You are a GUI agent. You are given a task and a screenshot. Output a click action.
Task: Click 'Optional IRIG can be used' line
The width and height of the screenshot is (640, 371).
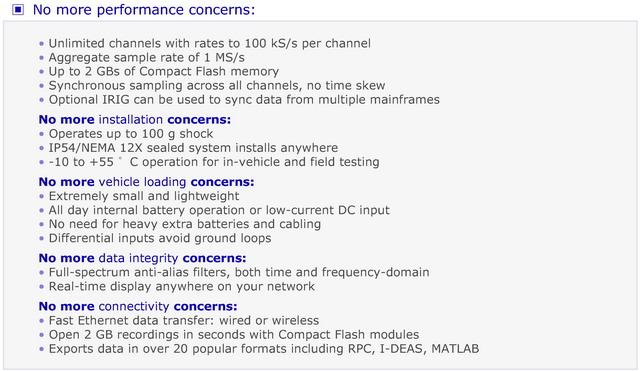244,100
